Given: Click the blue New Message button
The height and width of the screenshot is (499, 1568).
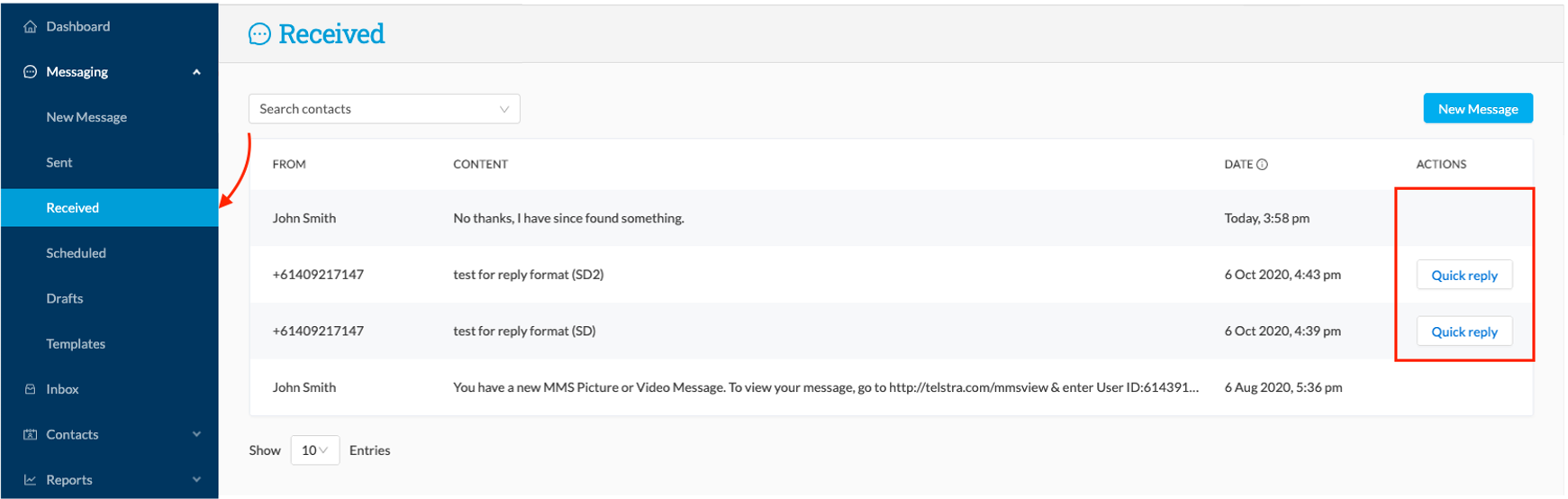Looking at the screenshot, I should (1478, 108).
